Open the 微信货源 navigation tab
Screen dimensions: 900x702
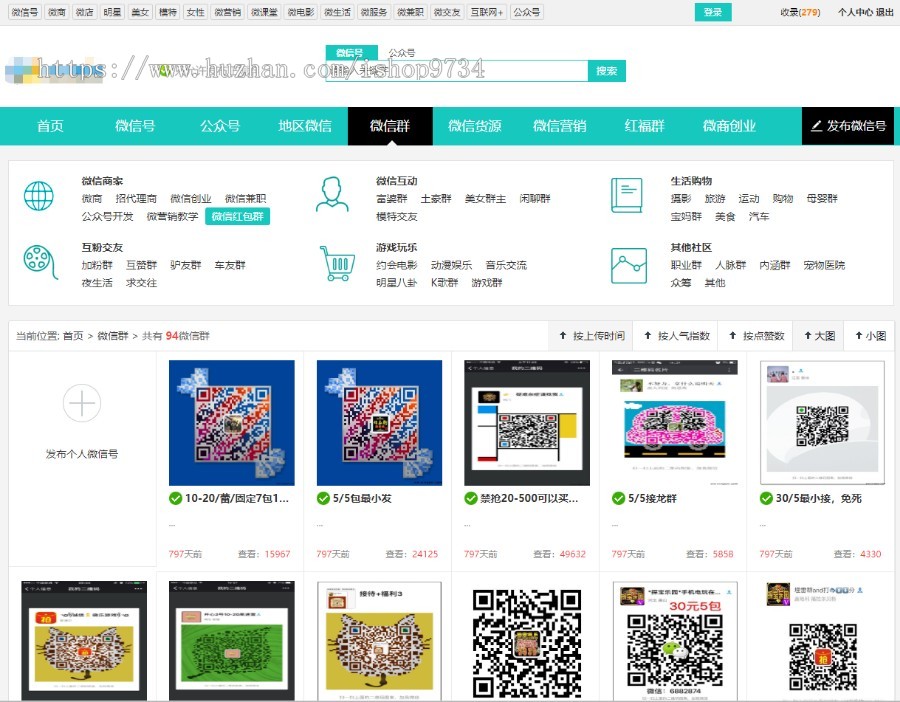pos(475,126)
